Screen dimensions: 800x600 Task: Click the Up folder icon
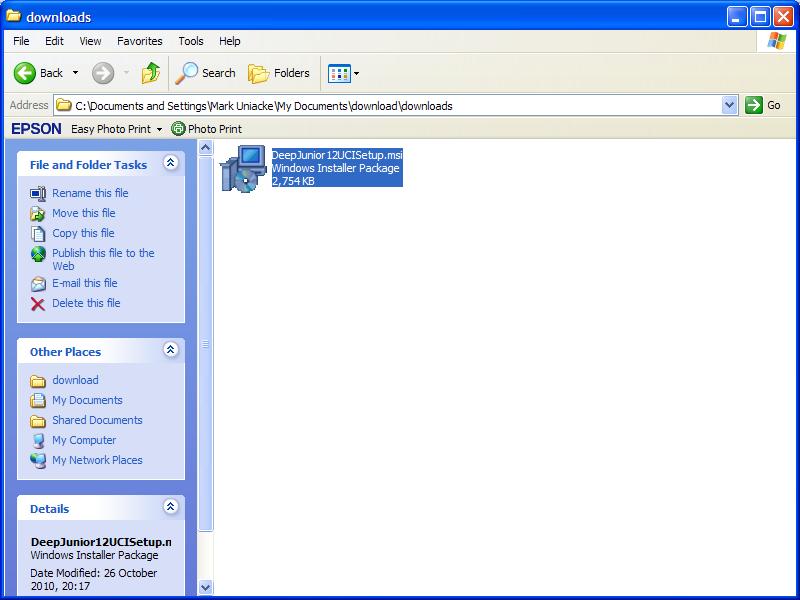pos(151,73)
